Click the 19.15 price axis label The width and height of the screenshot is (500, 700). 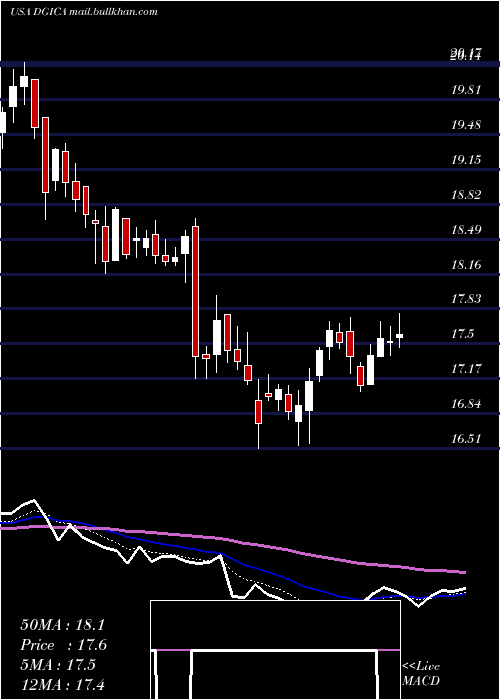point(466,160)
